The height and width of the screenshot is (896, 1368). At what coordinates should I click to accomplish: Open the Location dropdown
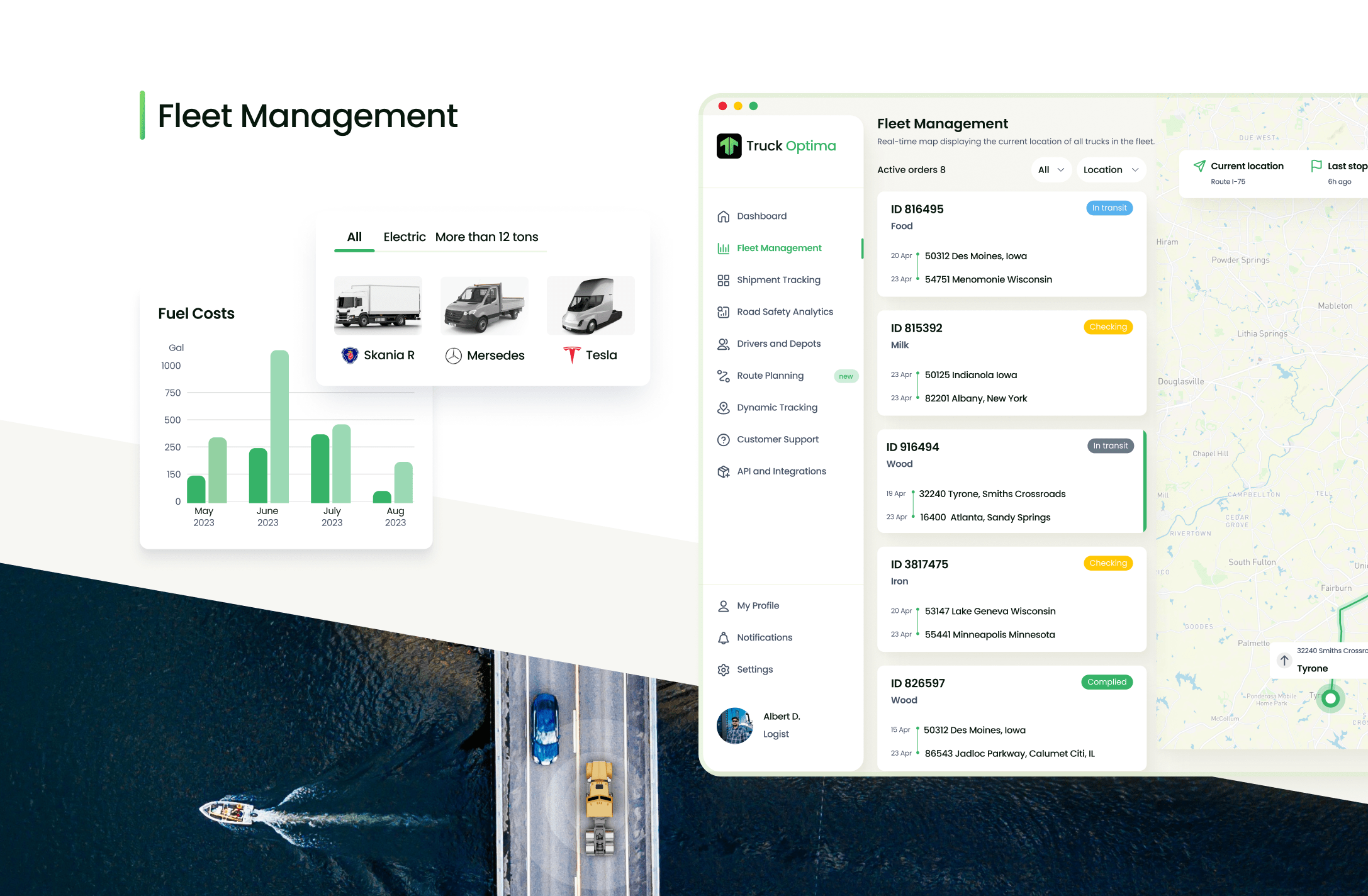1111,170
